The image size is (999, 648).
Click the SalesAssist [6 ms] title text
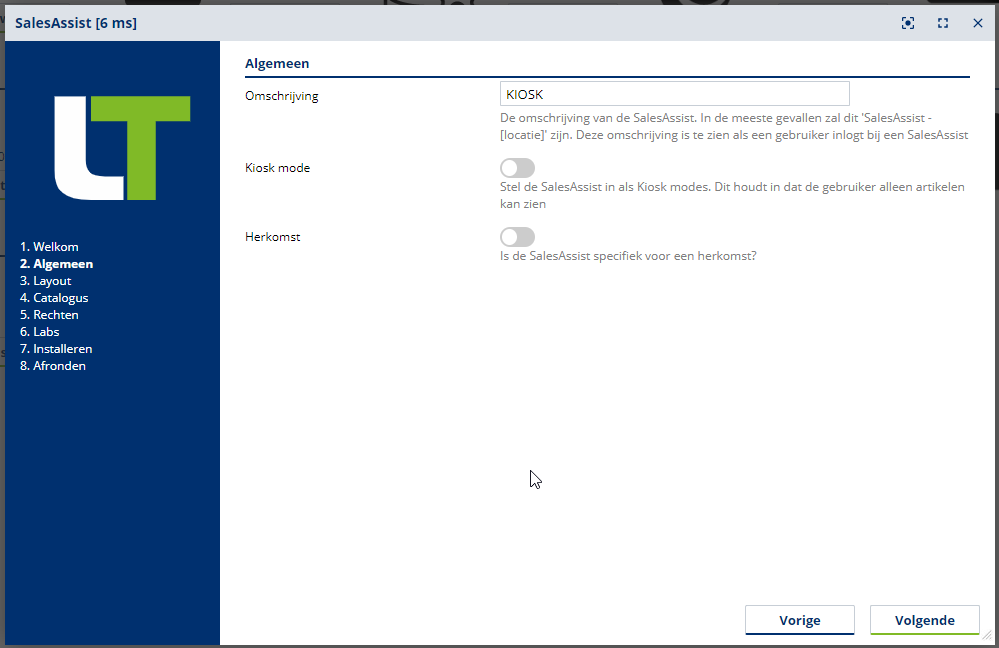tap(76, 23)
